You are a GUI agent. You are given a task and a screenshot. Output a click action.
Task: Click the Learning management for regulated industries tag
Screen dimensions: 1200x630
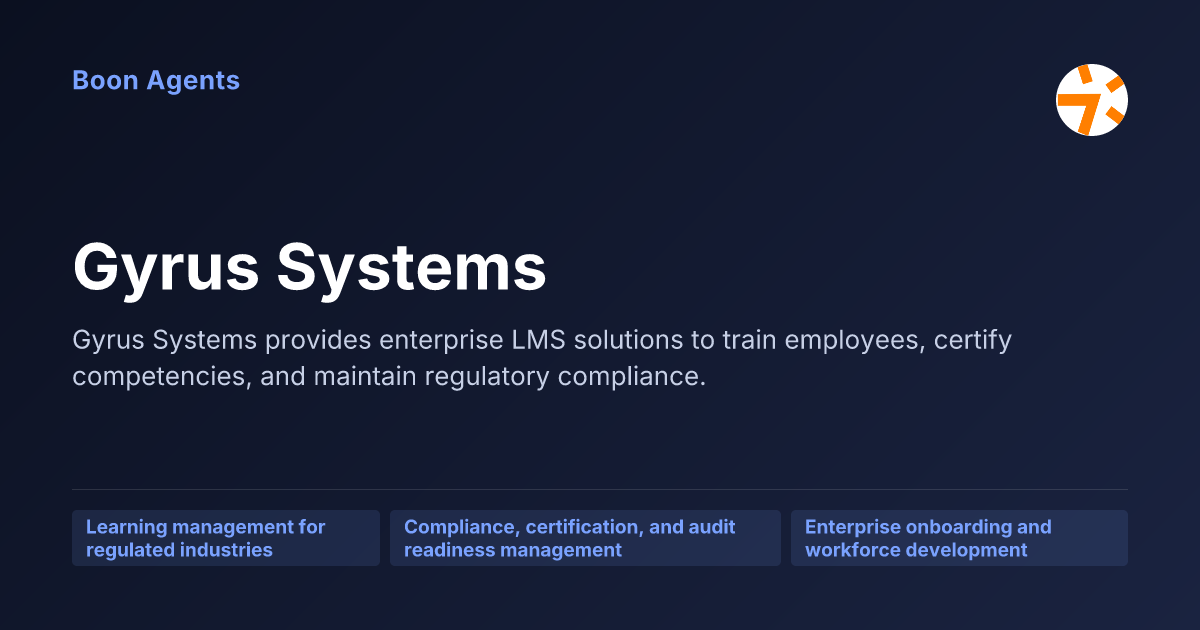click(226, 538)
